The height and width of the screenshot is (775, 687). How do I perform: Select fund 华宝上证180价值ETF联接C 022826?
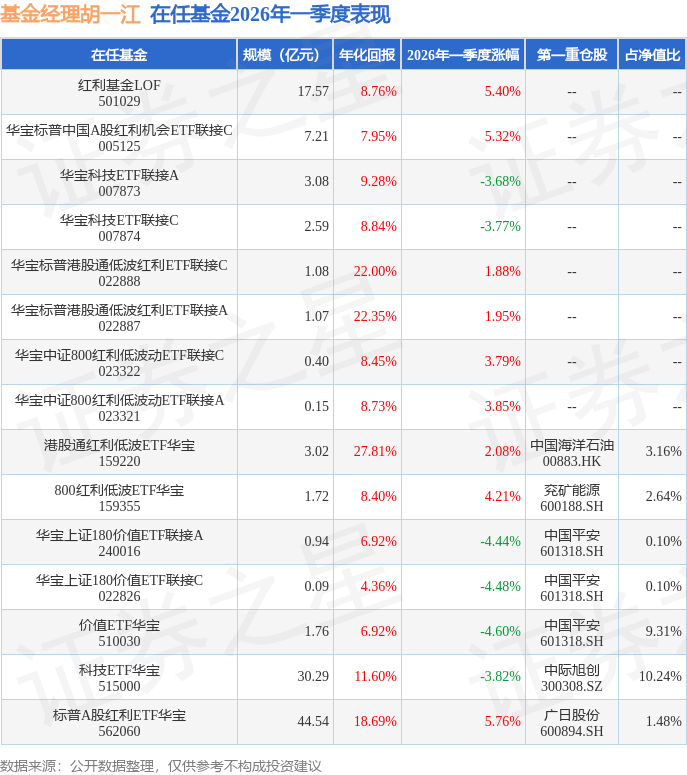[x=119, y=587]
